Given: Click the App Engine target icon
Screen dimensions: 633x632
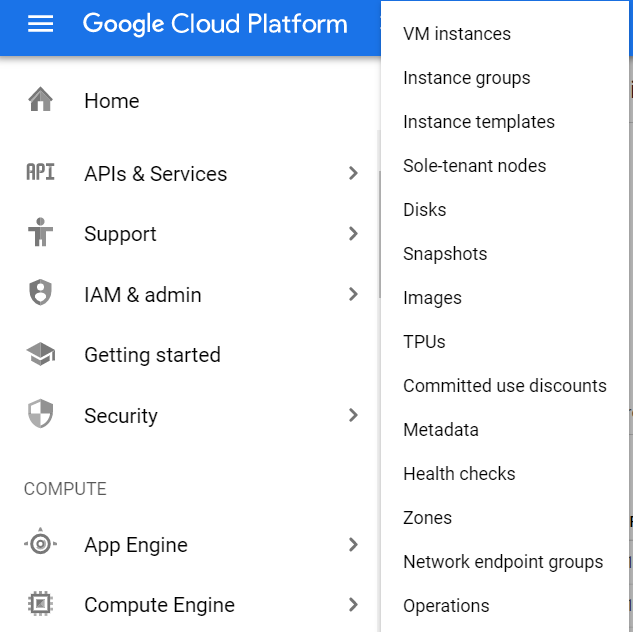Looking at the screenshot, I should click(x=40, y=544).
